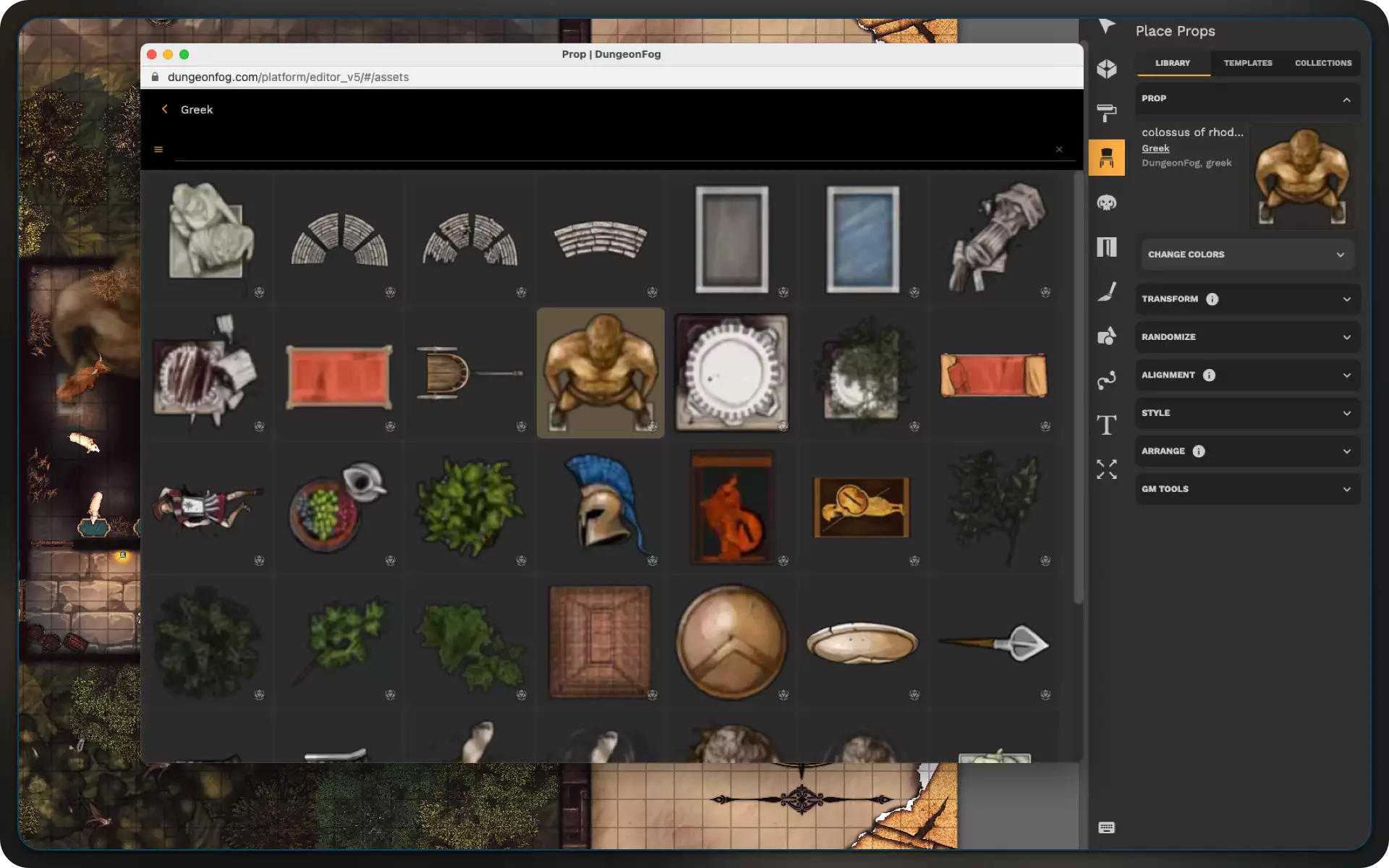The width and height of the screenshot is (1389, 868).
Task: Switch to the Library tab
Action: 1173,63
